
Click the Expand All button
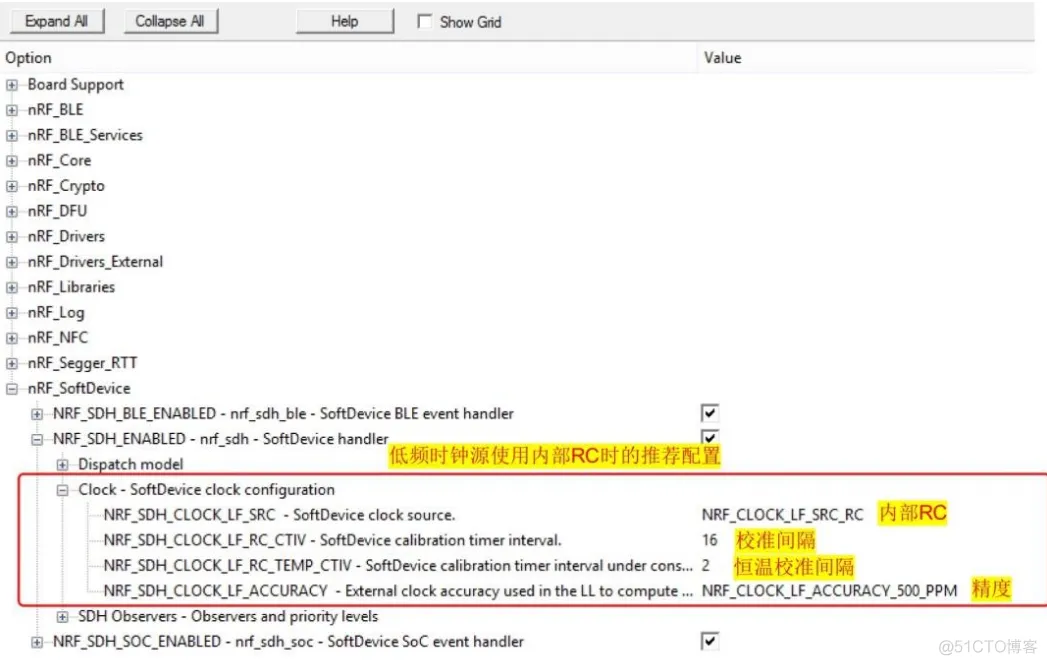(x=57, y=21)
